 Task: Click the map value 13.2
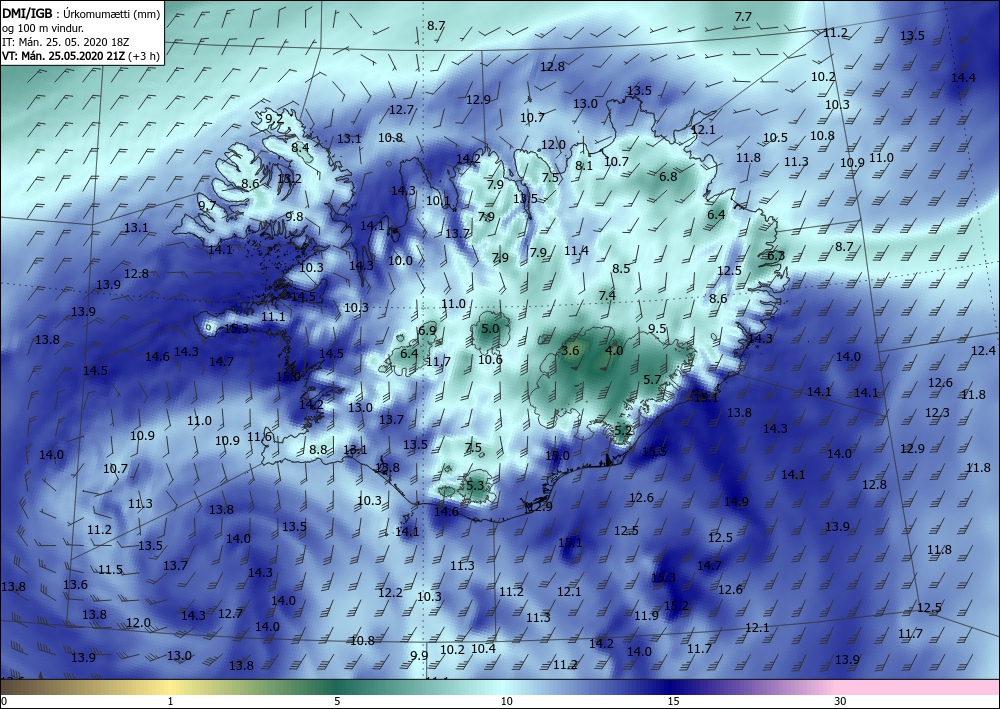pyautogui.click(x=290, y=179)
